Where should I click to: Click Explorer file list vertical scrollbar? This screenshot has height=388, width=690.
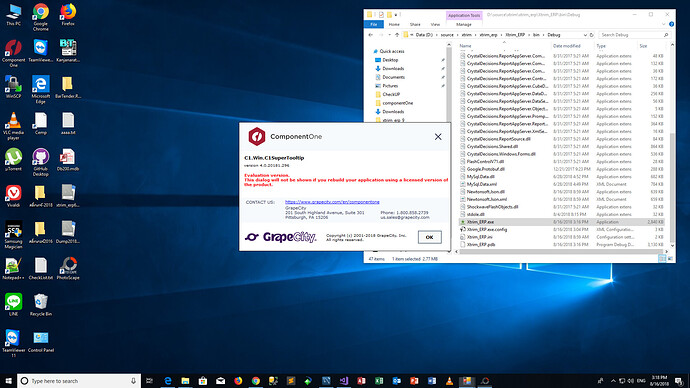672,187
